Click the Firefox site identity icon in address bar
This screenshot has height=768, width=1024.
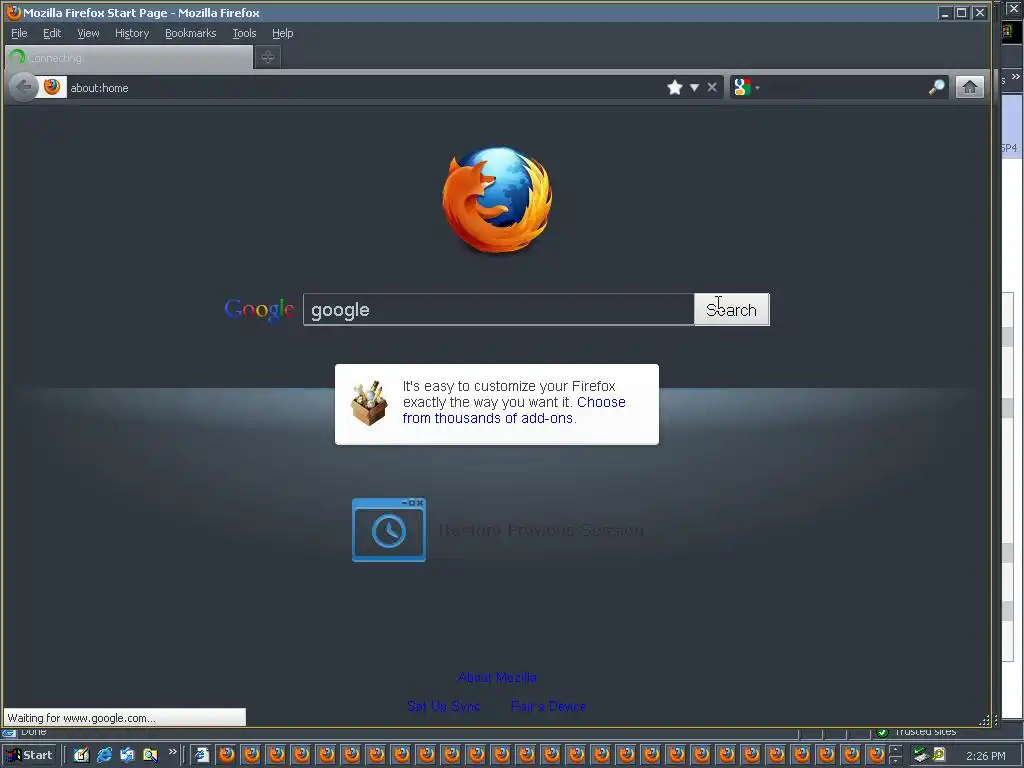[x=52, y=87]
